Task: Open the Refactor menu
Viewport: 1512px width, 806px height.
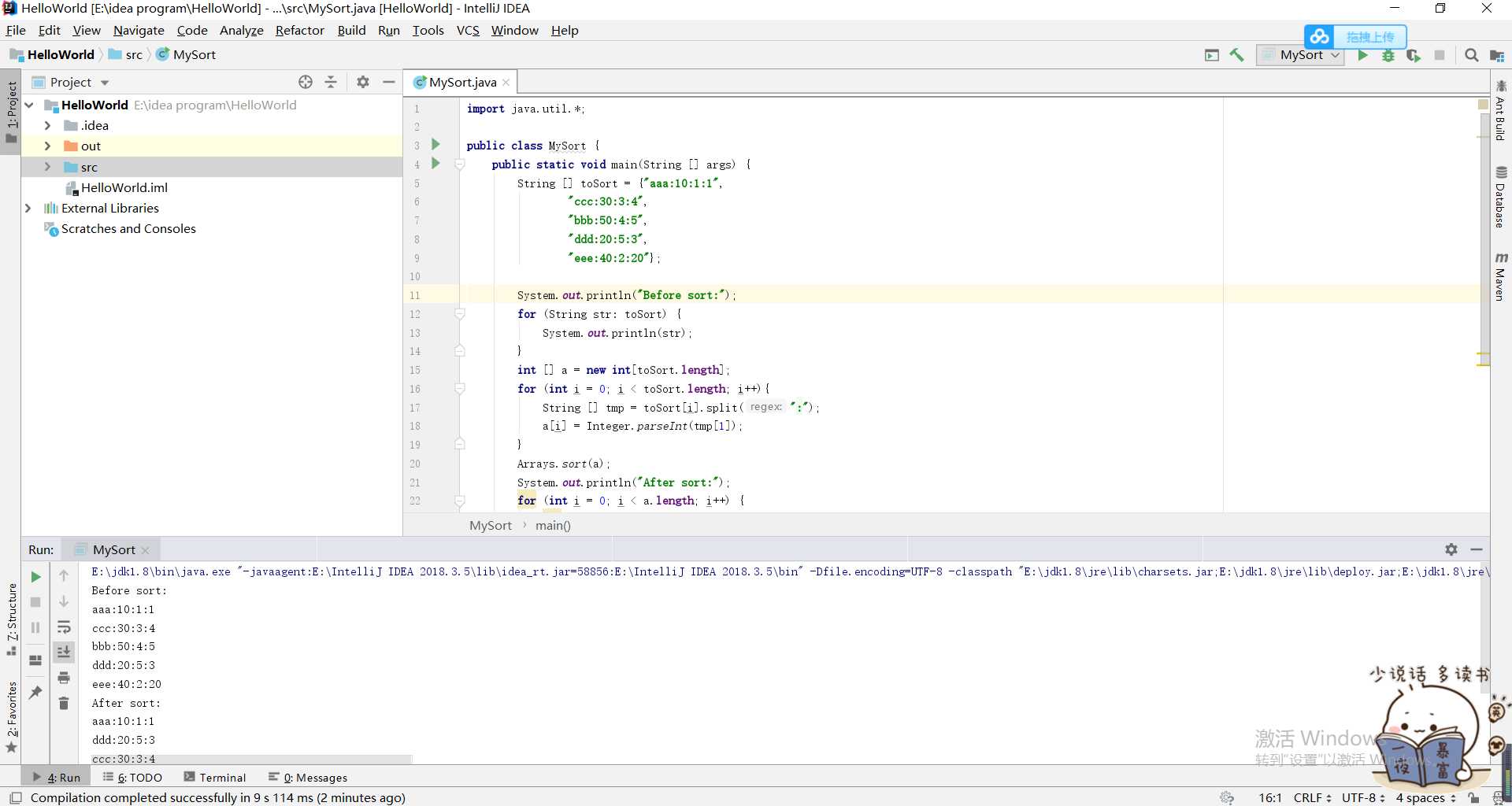Action: (299, 30)
